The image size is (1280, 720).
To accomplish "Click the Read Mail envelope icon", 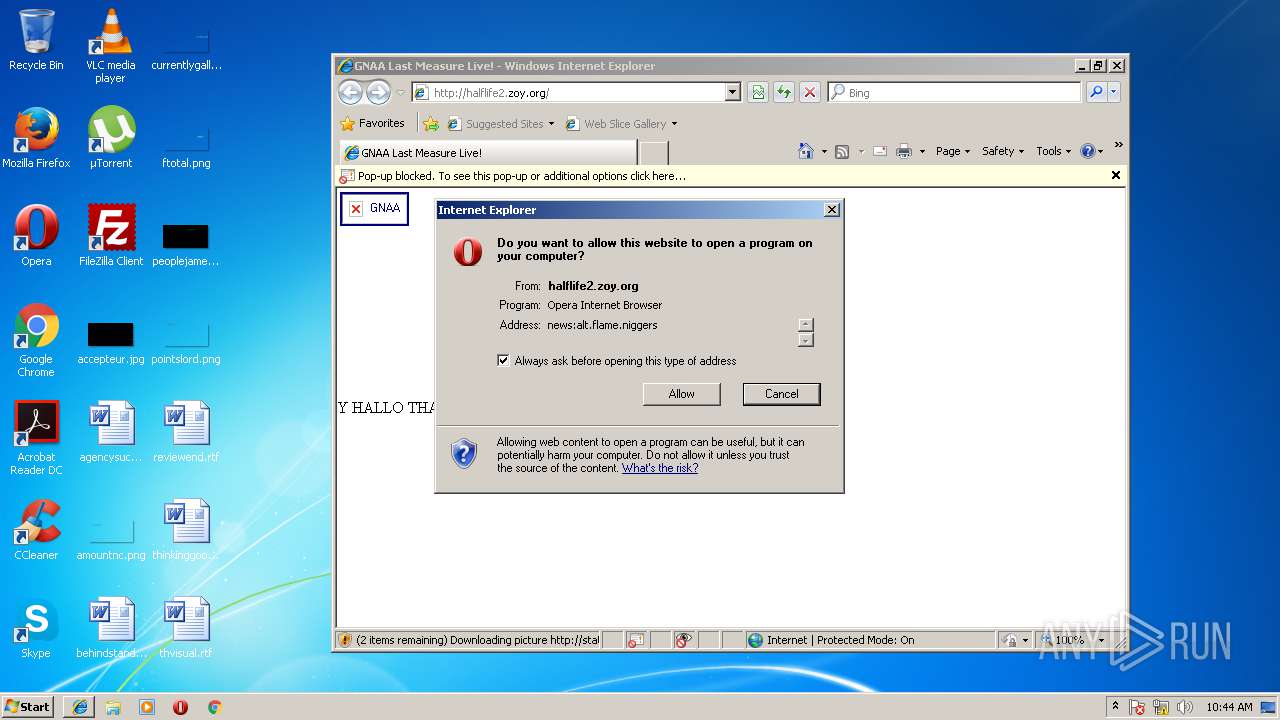I will pos(880,151).
